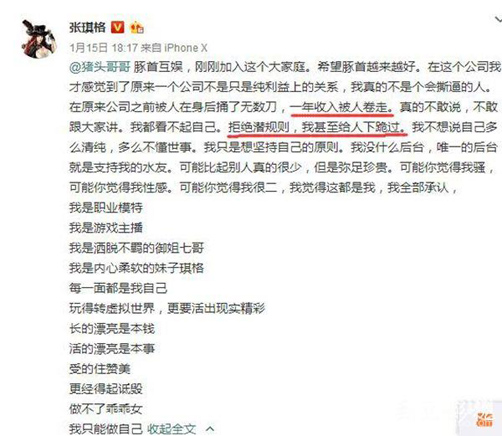Viewport: 502px width, 436px height.
Task: Click the red-underlined text 一年收入被人卷走
Action: tap(342, 107)
